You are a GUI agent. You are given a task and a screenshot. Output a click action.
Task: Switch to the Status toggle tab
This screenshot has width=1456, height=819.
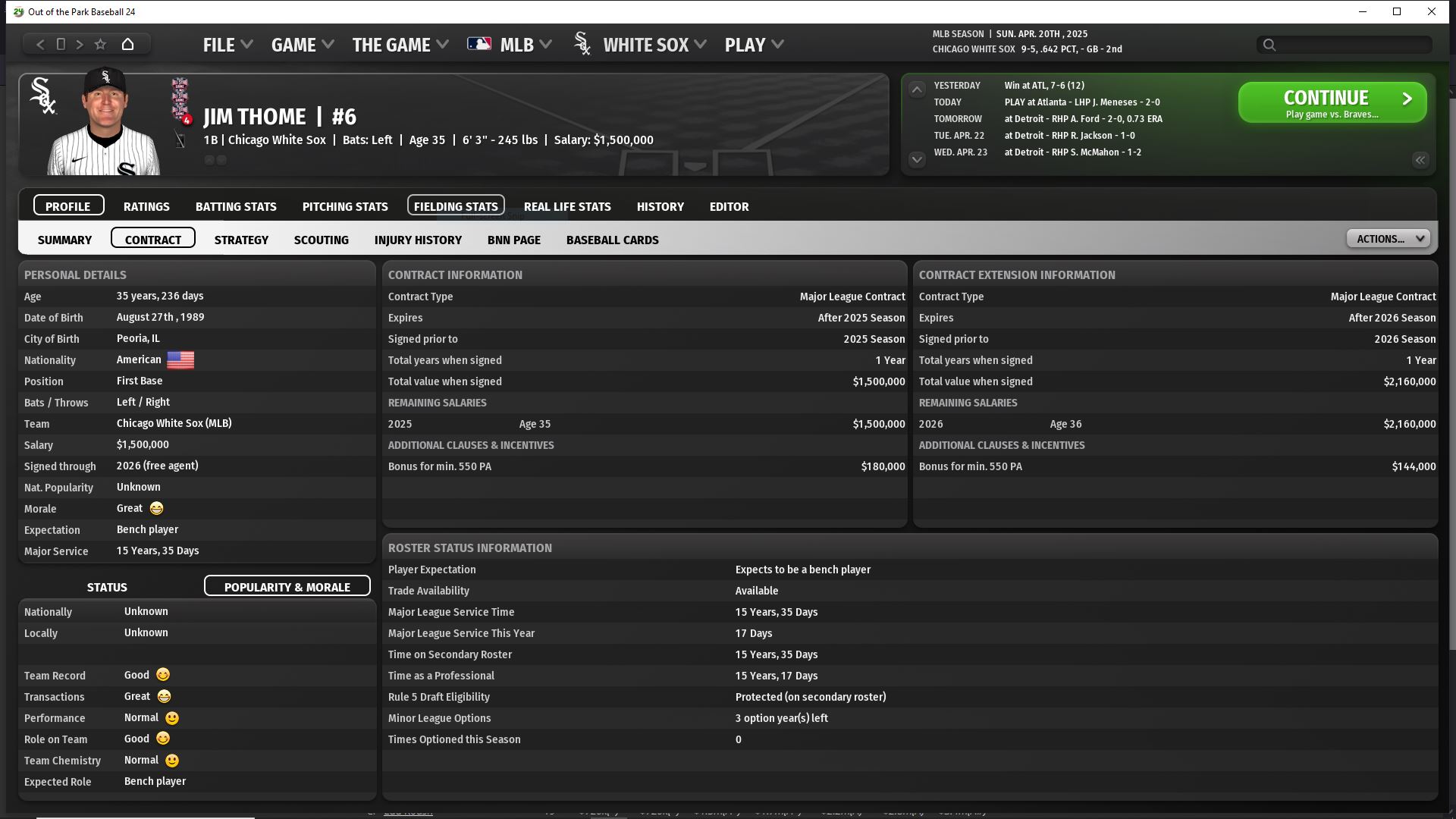coord(107,587)
